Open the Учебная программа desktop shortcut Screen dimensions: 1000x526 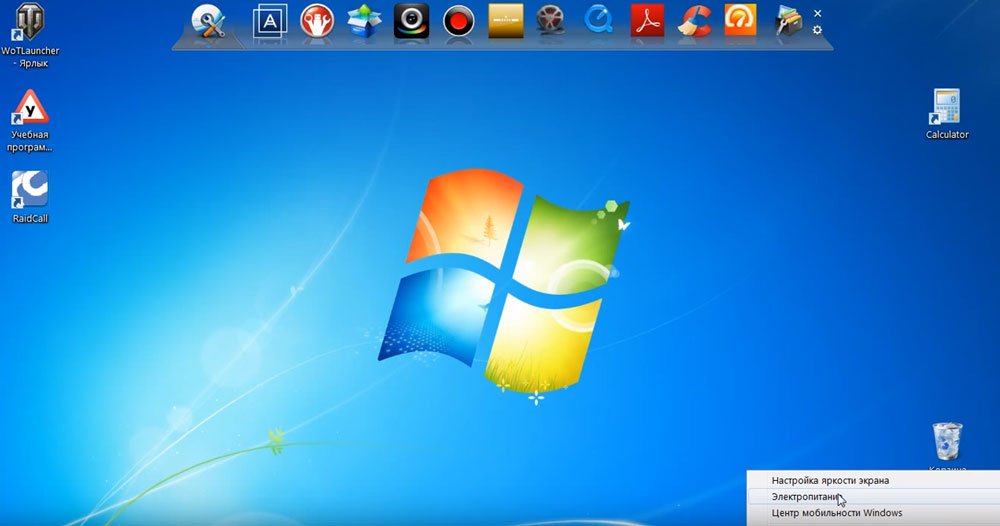[29, 121]
